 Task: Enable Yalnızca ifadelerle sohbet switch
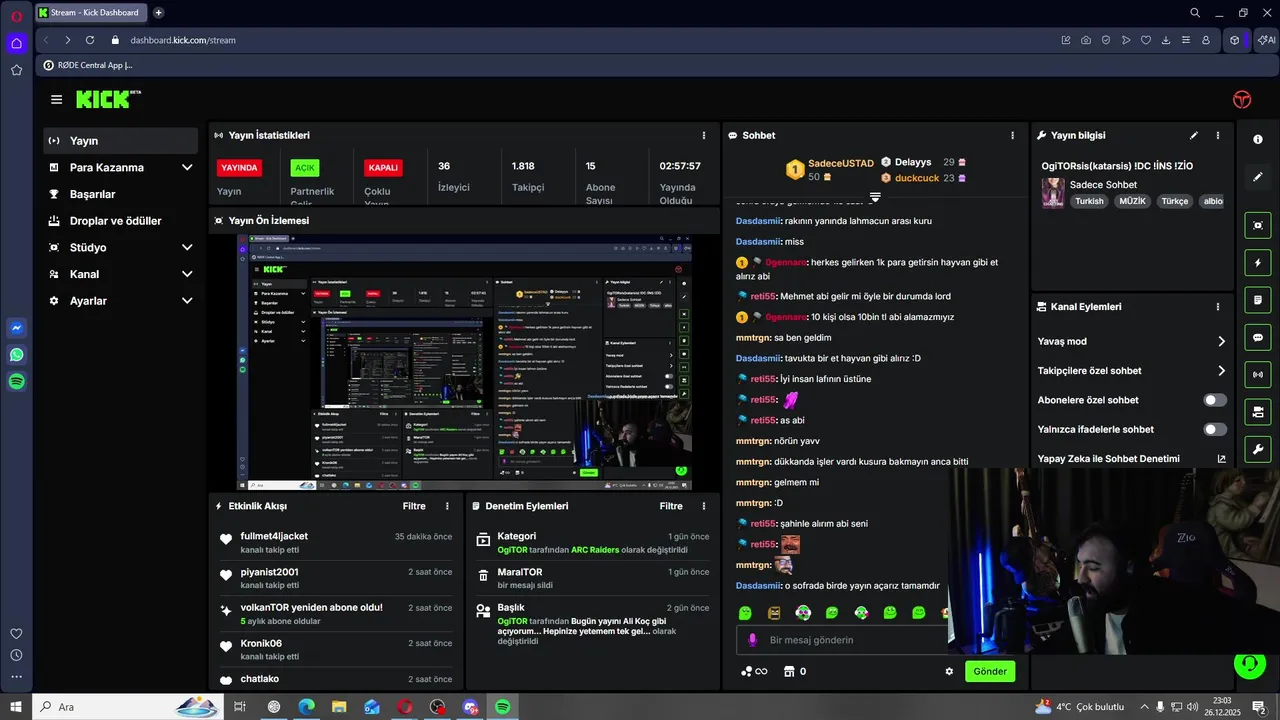pos(1215,429)
